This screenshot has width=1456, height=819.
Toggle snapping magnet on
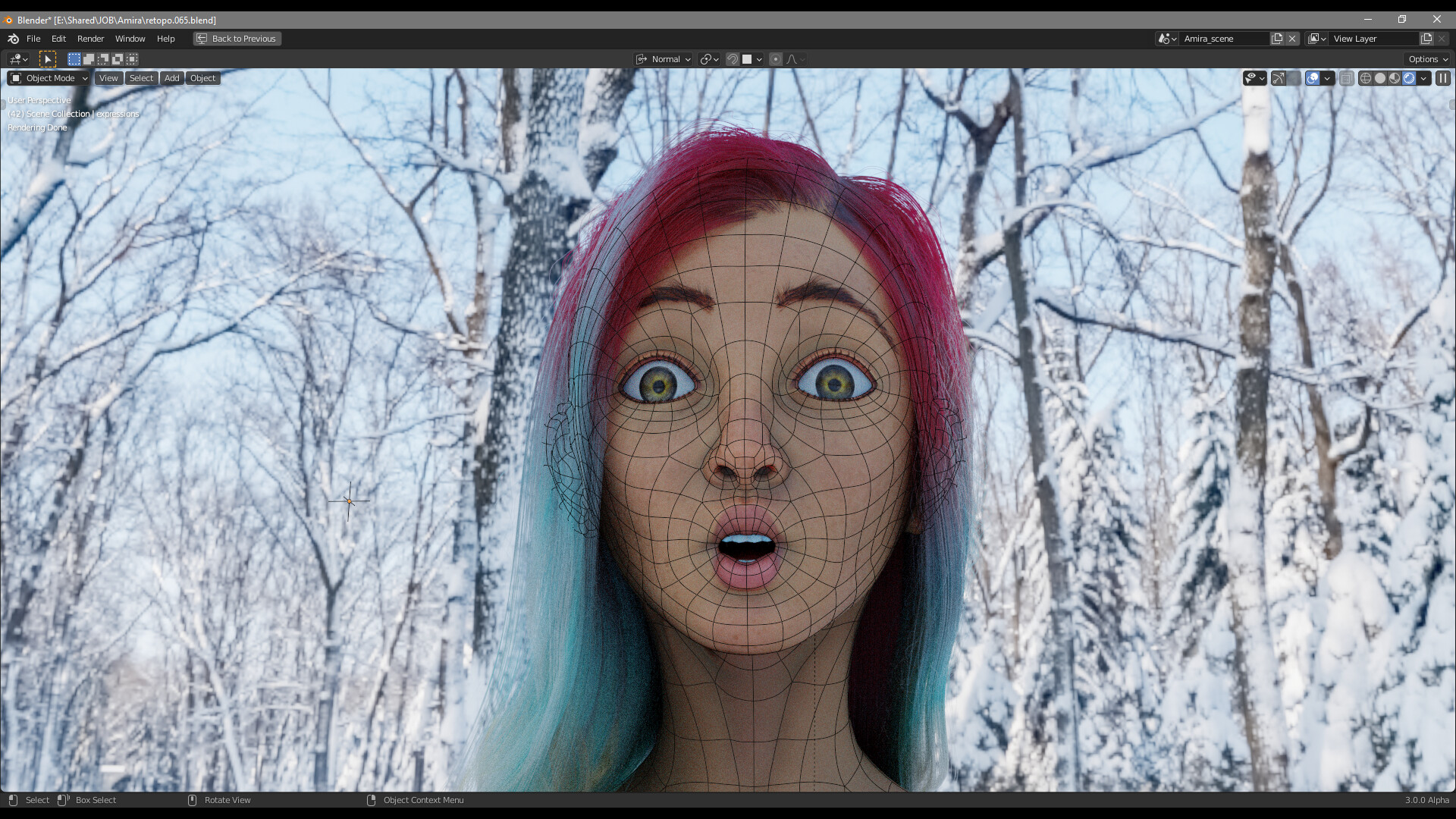coord(733,59)
